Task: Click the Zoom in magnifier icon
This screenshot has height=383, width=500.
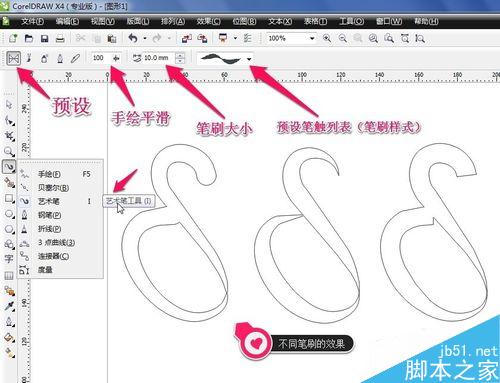Action: 327,38
